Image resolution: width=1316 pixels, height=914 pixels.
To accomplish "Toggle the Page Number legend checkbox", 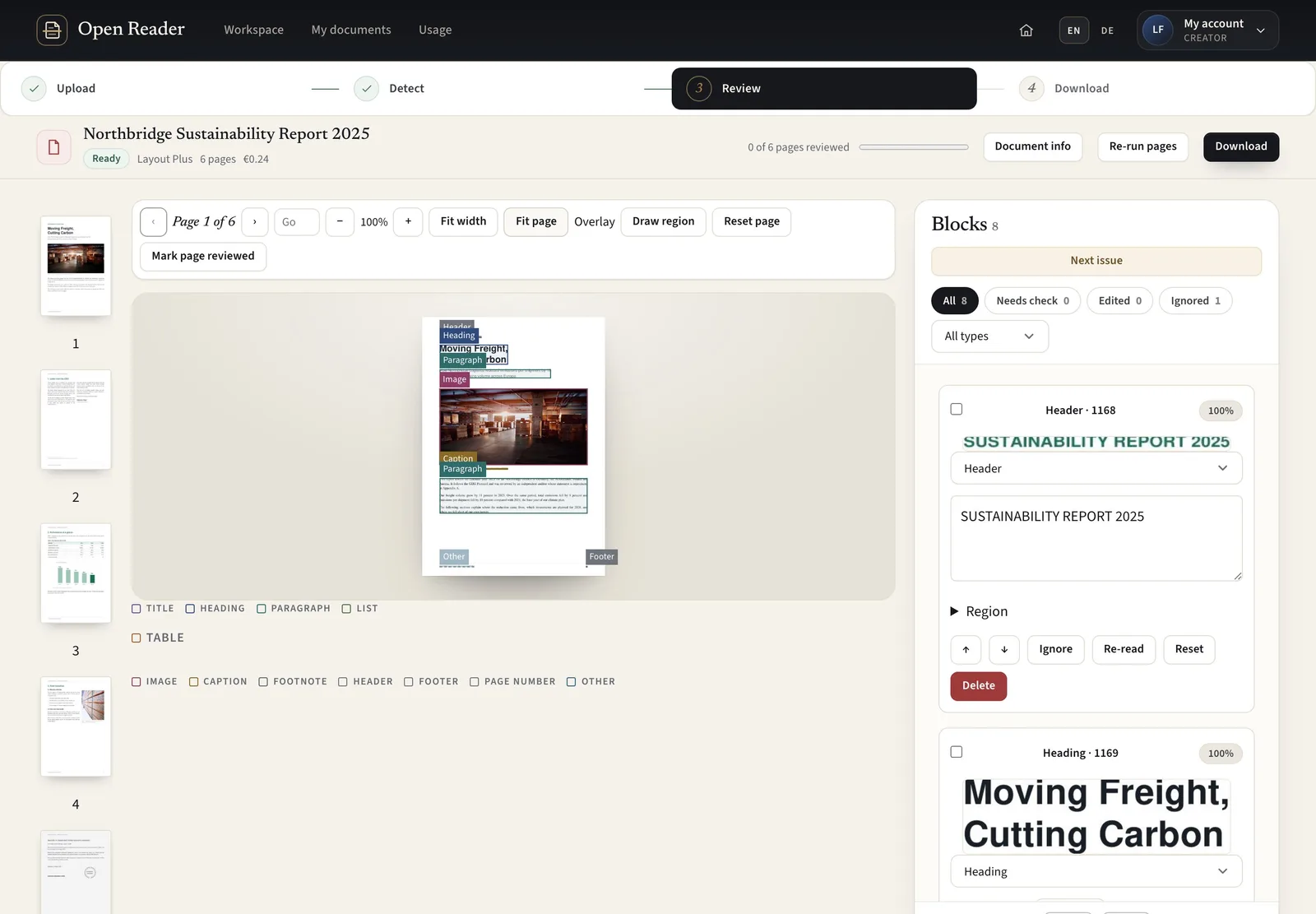I will (x=475, y=682).
